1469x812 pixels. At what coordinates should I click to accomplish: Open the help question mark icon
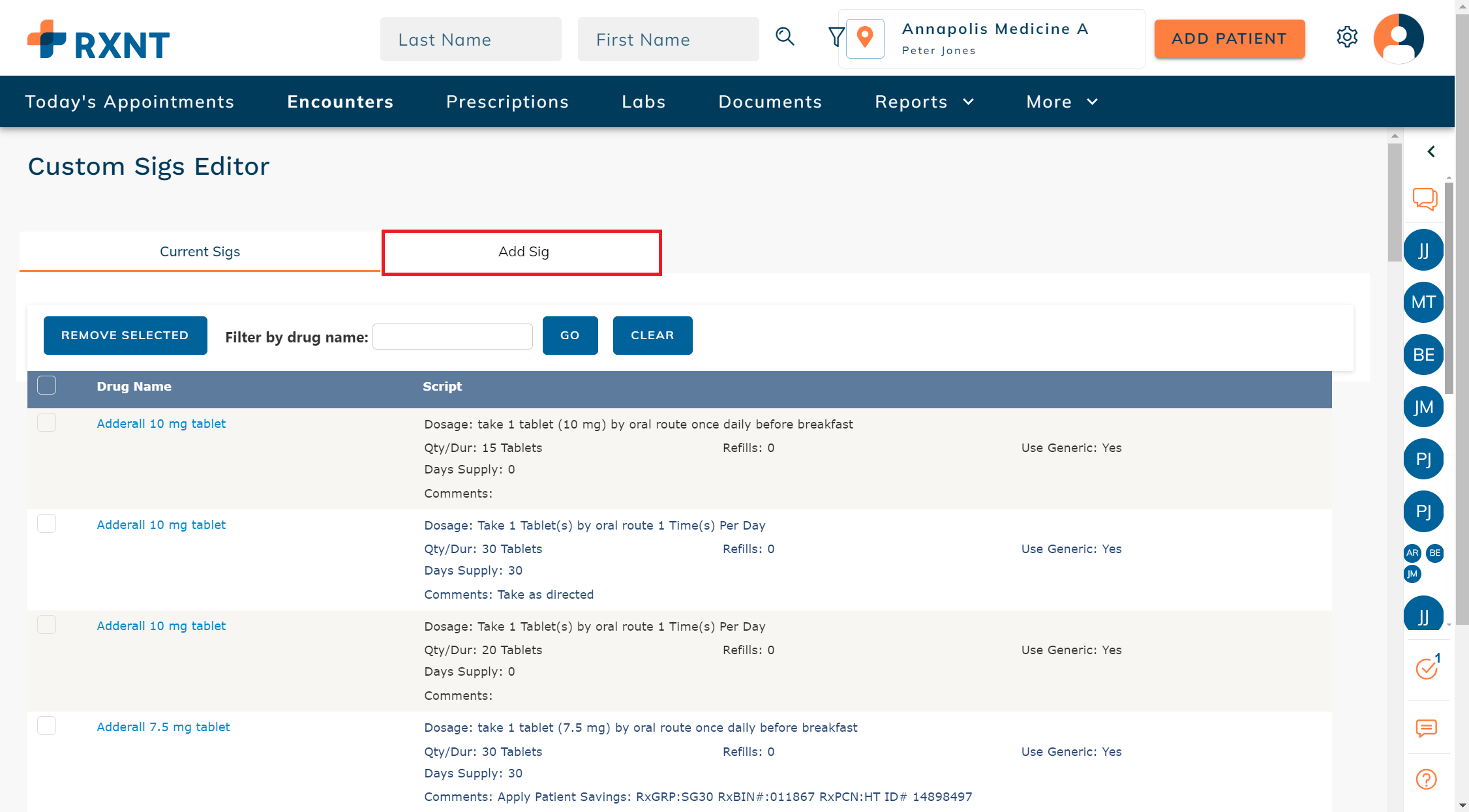(x=1427, y=779)
